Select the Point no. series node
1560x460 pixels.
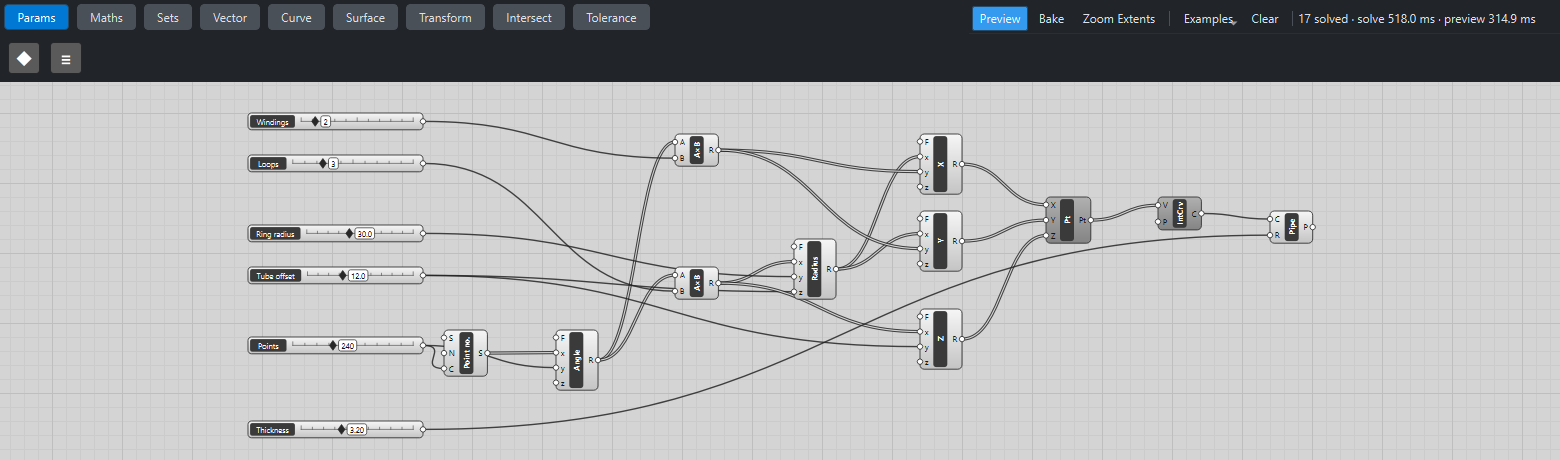(466, 353)
